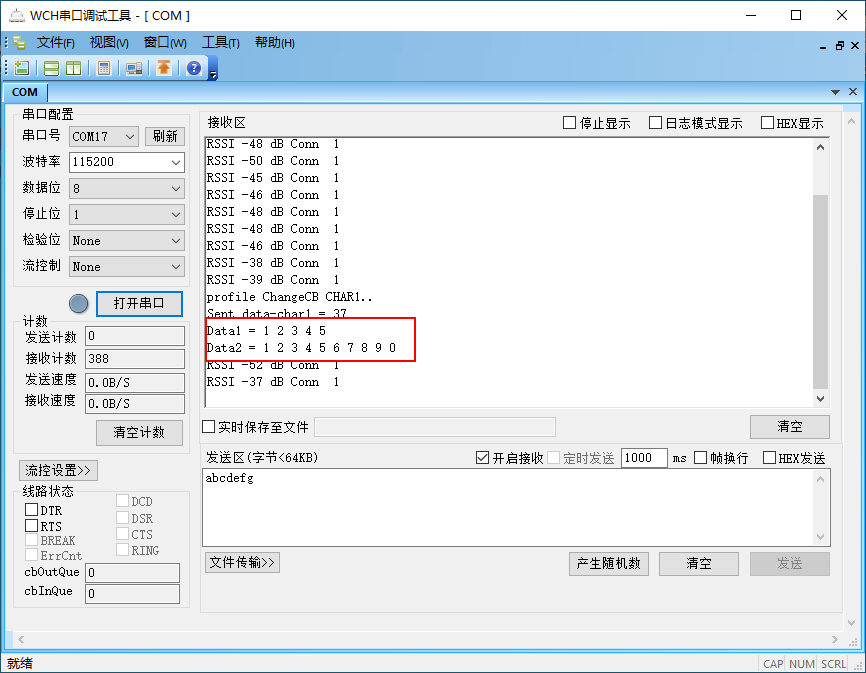Click the cbOutQue value field
The height and width of the screenshot is (673, 866).
133,573
